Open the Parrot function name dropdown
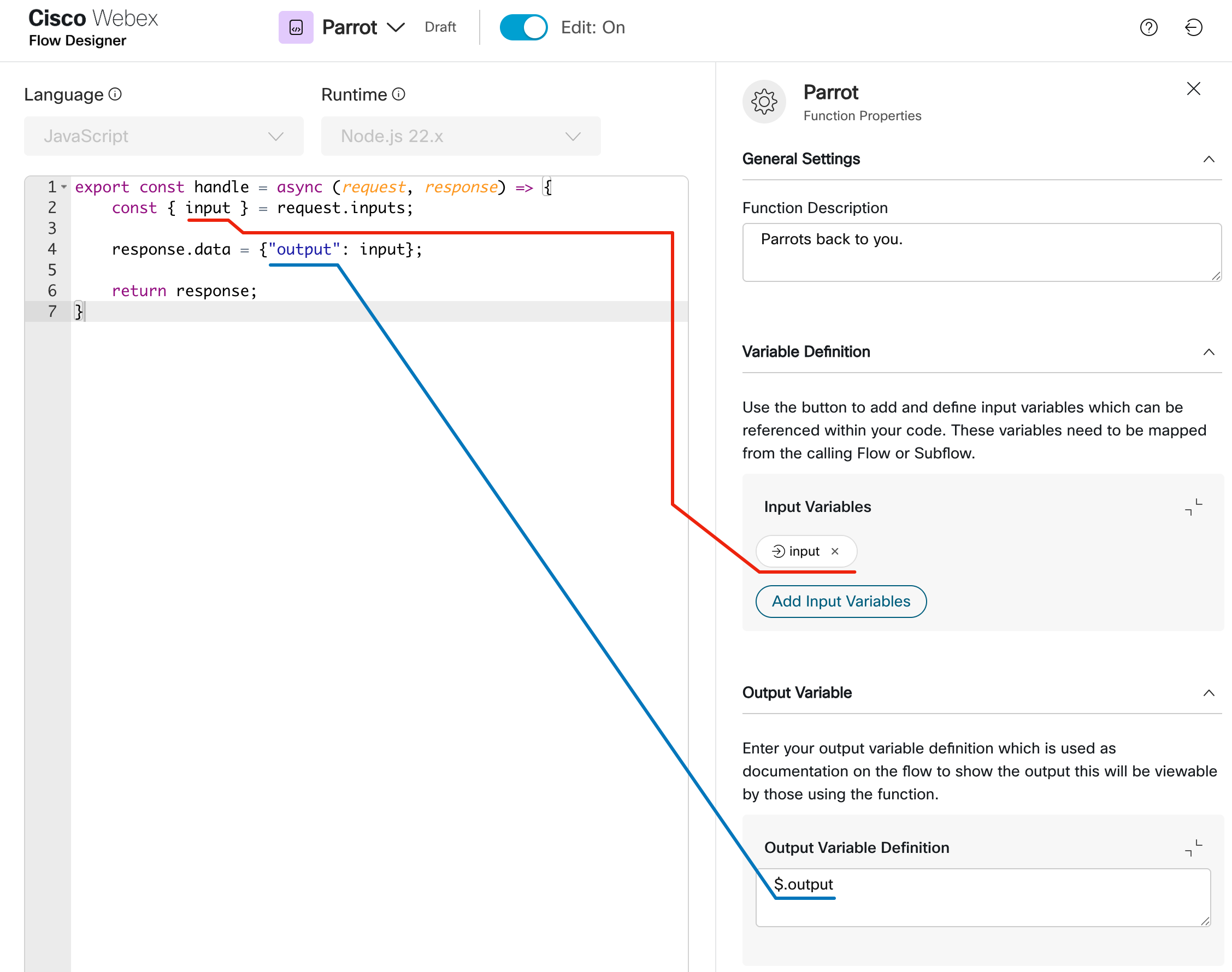This screenshot has width=1232, height=972. click(396, 27)
